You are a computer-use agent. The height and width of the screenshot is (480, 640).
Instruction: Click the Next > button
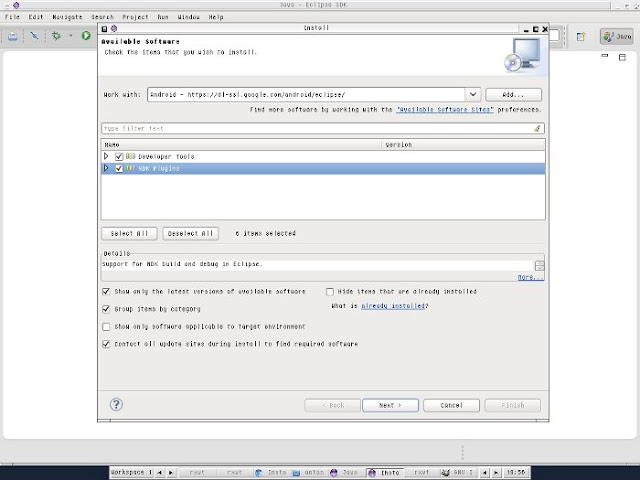pyautogui.click(x=390, y=405)
